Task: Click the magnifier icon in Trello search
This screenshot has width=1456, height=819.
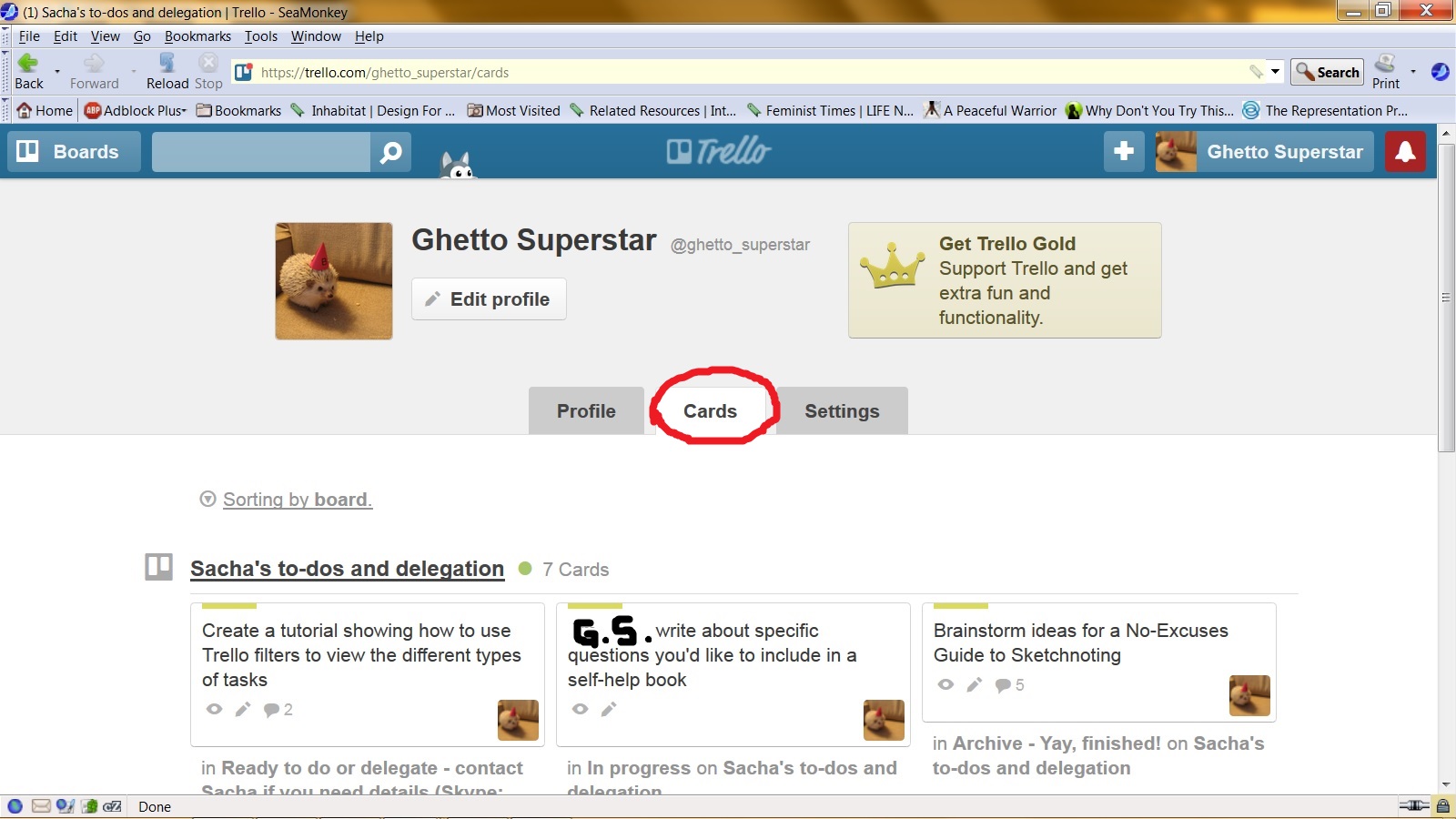Action: [391, 152]
